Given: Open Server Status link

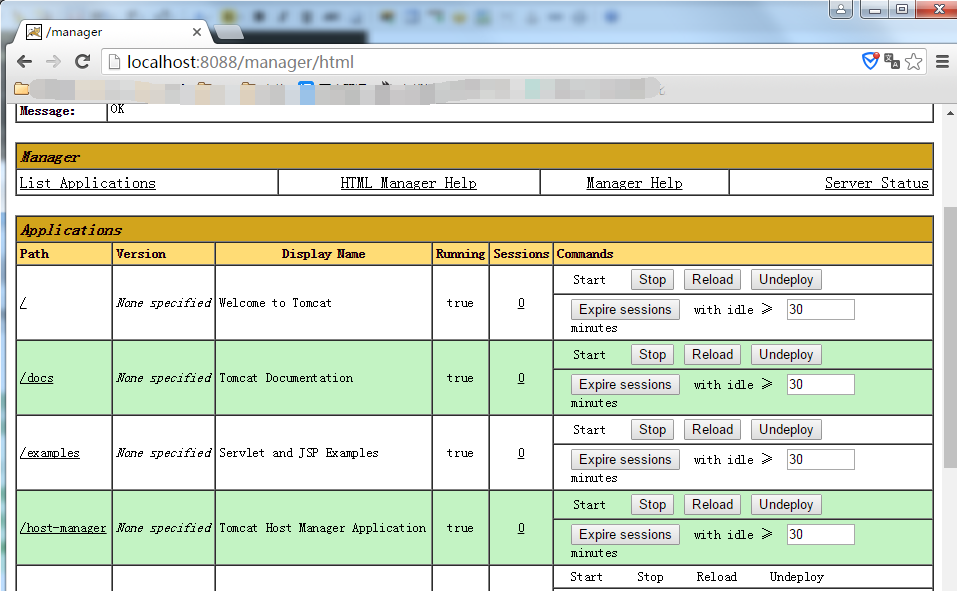Looking at the screenshot, I should tap(876, 183).
